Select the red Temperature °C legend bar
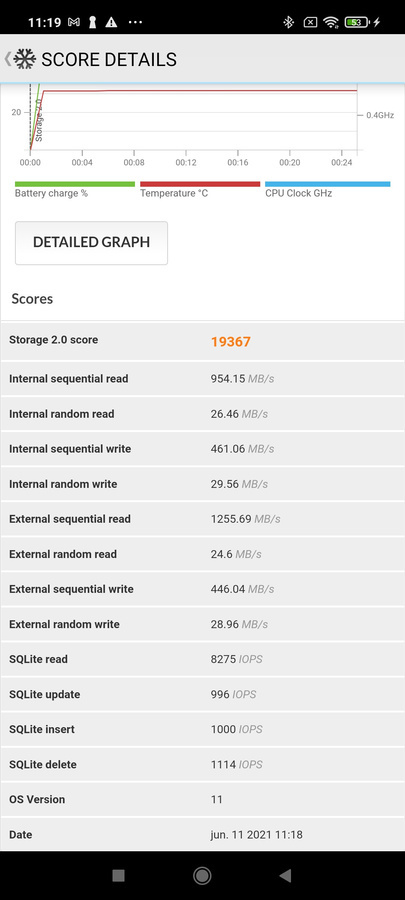405x900 pixels. pyautogui.click(x=200, y=184)
